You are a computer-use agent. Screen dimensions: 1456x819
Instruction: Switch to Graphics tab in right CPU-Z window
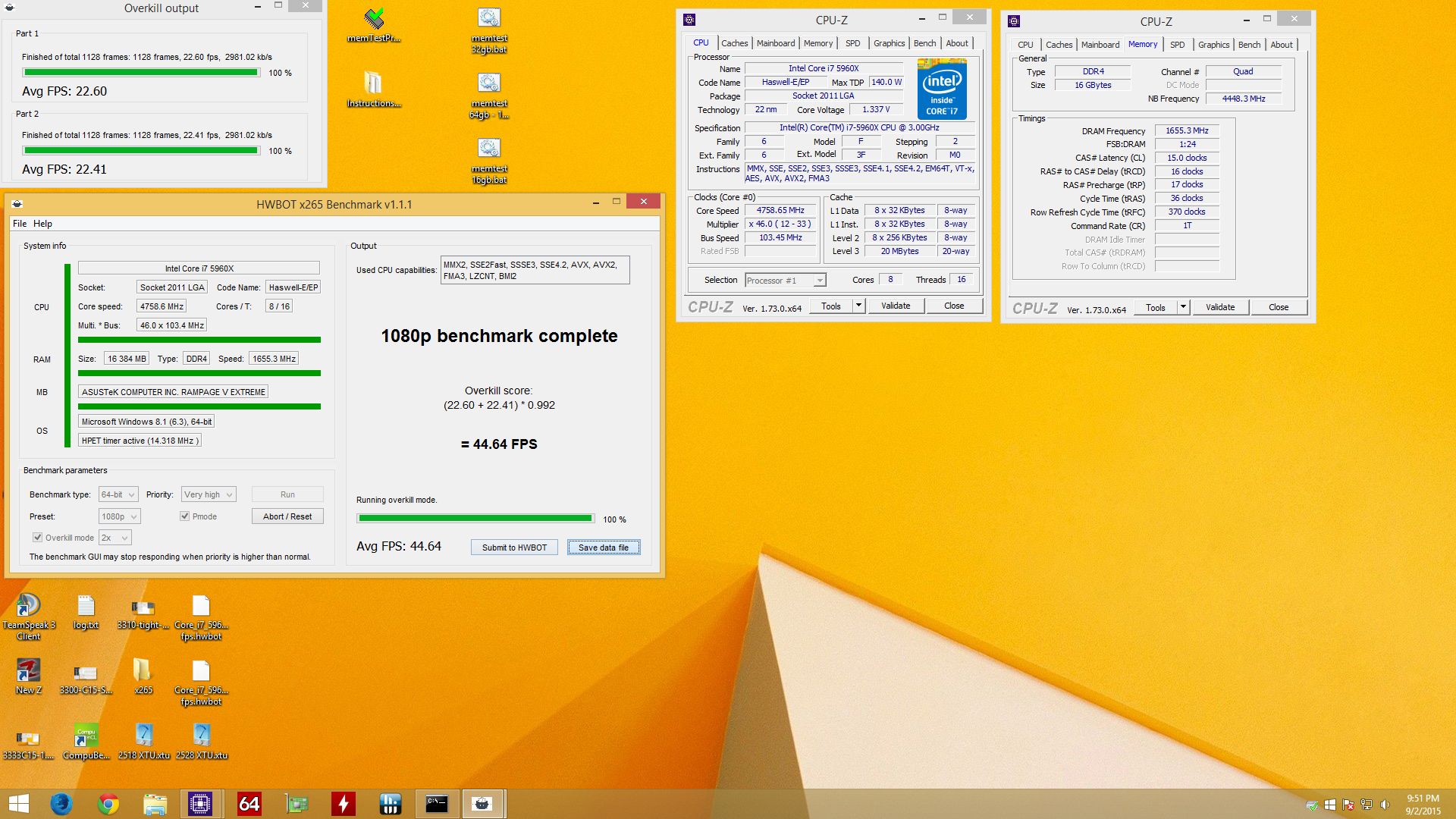click(x=1213, y=45)
